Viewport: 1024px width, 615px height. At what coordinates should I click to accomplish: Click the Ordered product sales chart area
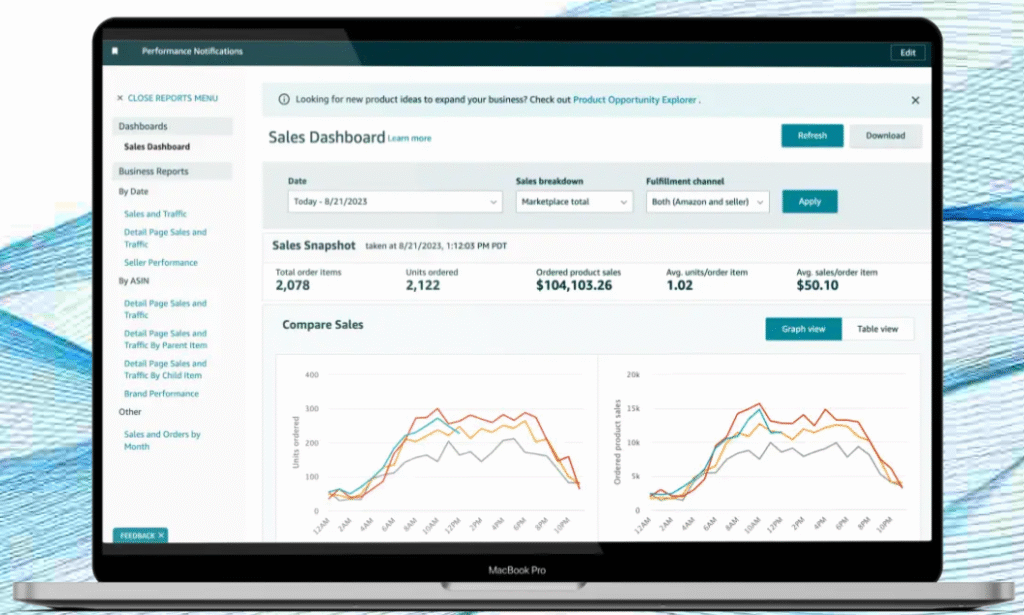(759, 447)
